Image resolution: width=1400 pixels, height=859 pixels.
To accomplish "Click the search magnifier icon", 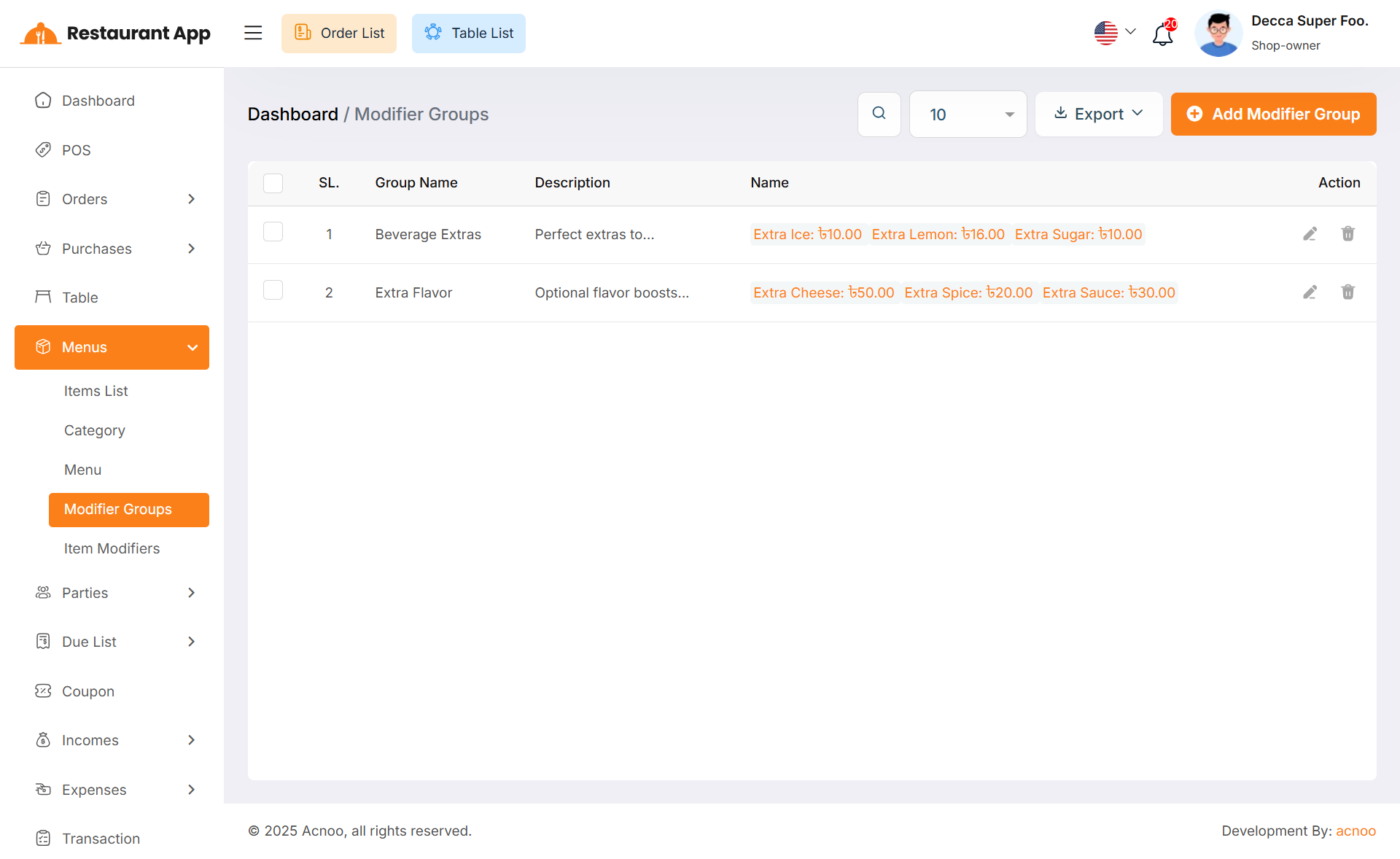I will (x=879, y=114).
